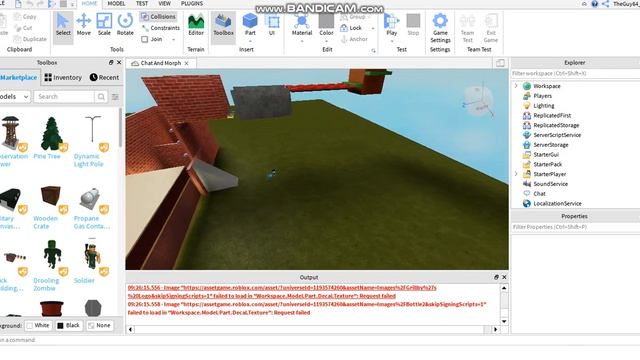Screen dimensions: 640x360
Task: Open the Join dropdown arrow
Action: 173,40
